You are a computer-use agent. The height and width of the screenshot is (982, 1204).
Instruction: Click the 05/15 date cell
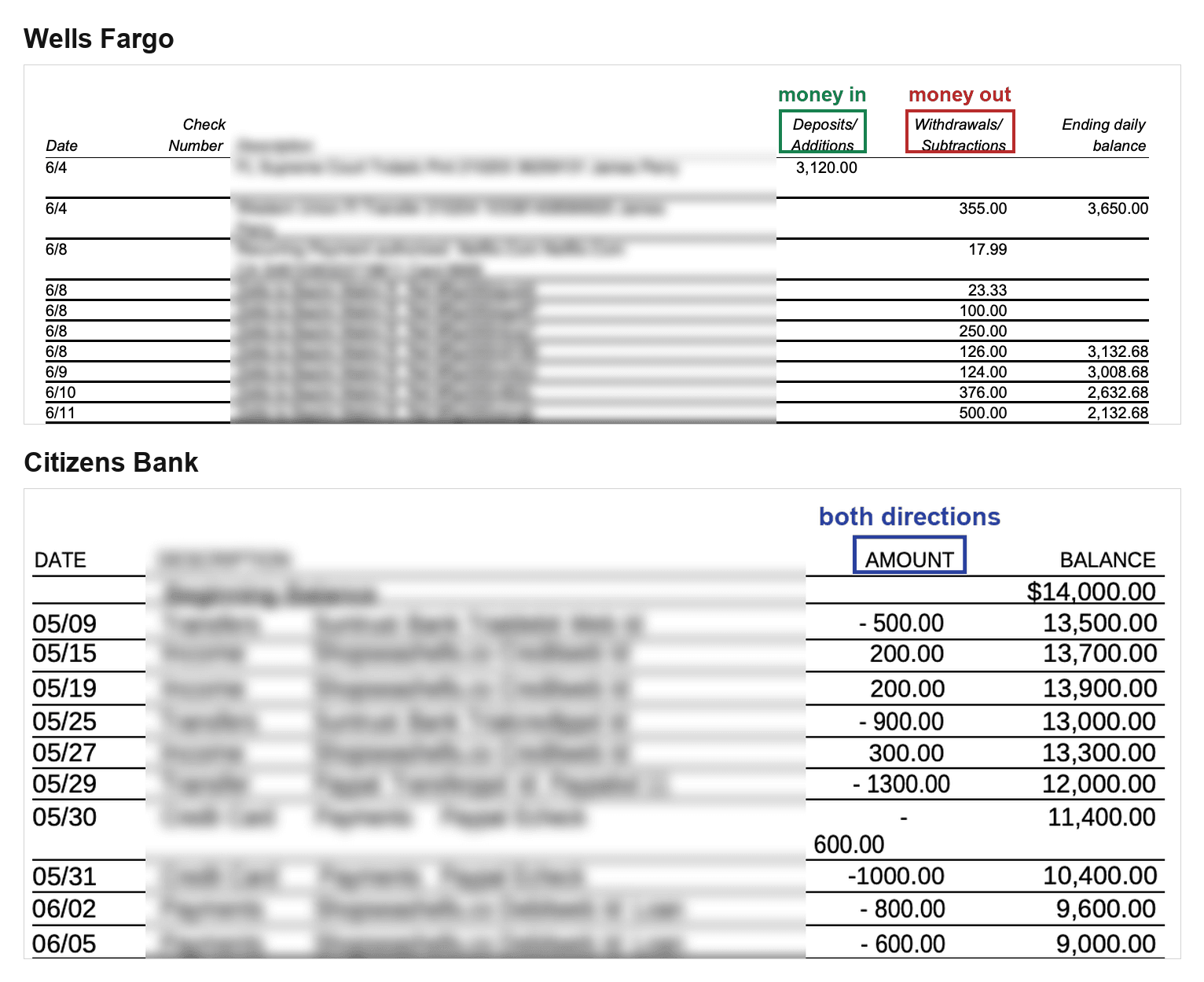64,653
